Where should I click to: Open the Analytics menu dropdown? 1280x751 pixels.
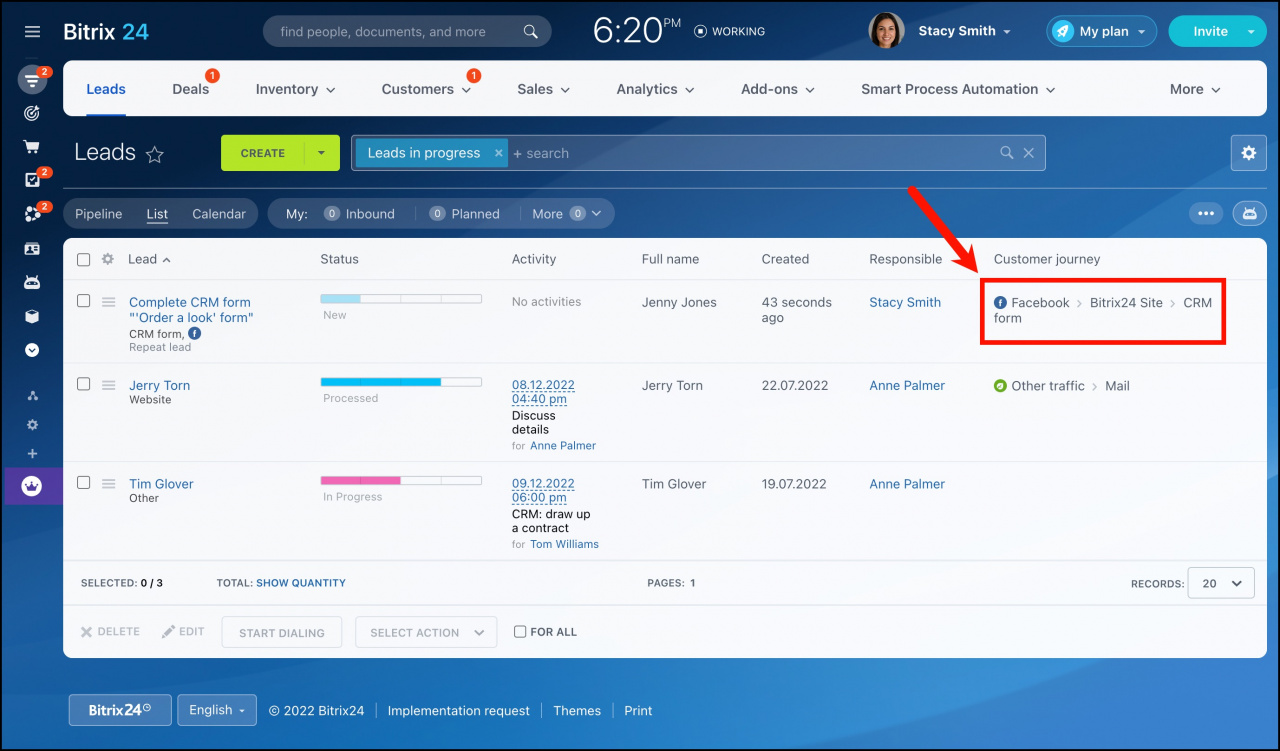coord(655,89)
